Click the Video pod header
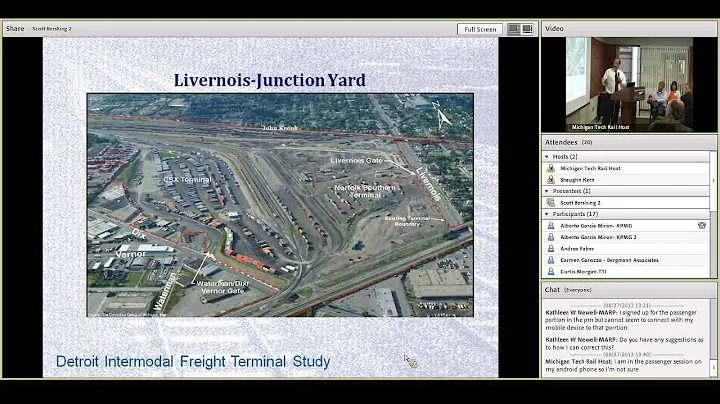Viewport: 720px width, 404px height. tap(629, 28)
